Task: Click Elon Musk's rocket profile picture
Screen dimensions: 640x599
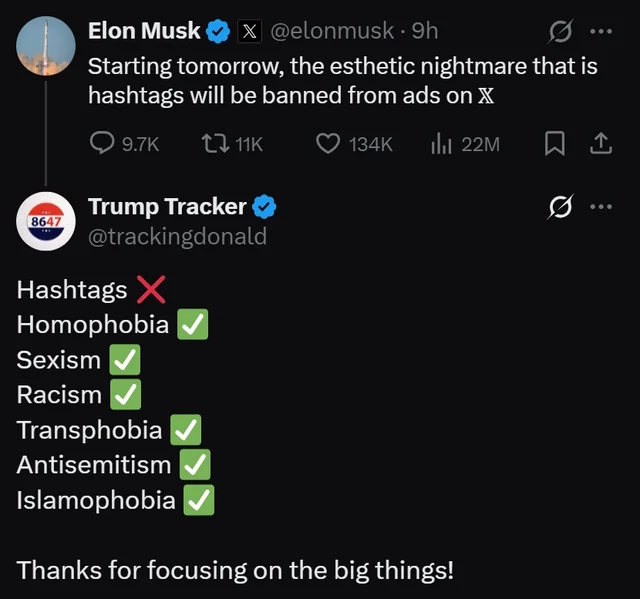Action: tap(46, 47)
